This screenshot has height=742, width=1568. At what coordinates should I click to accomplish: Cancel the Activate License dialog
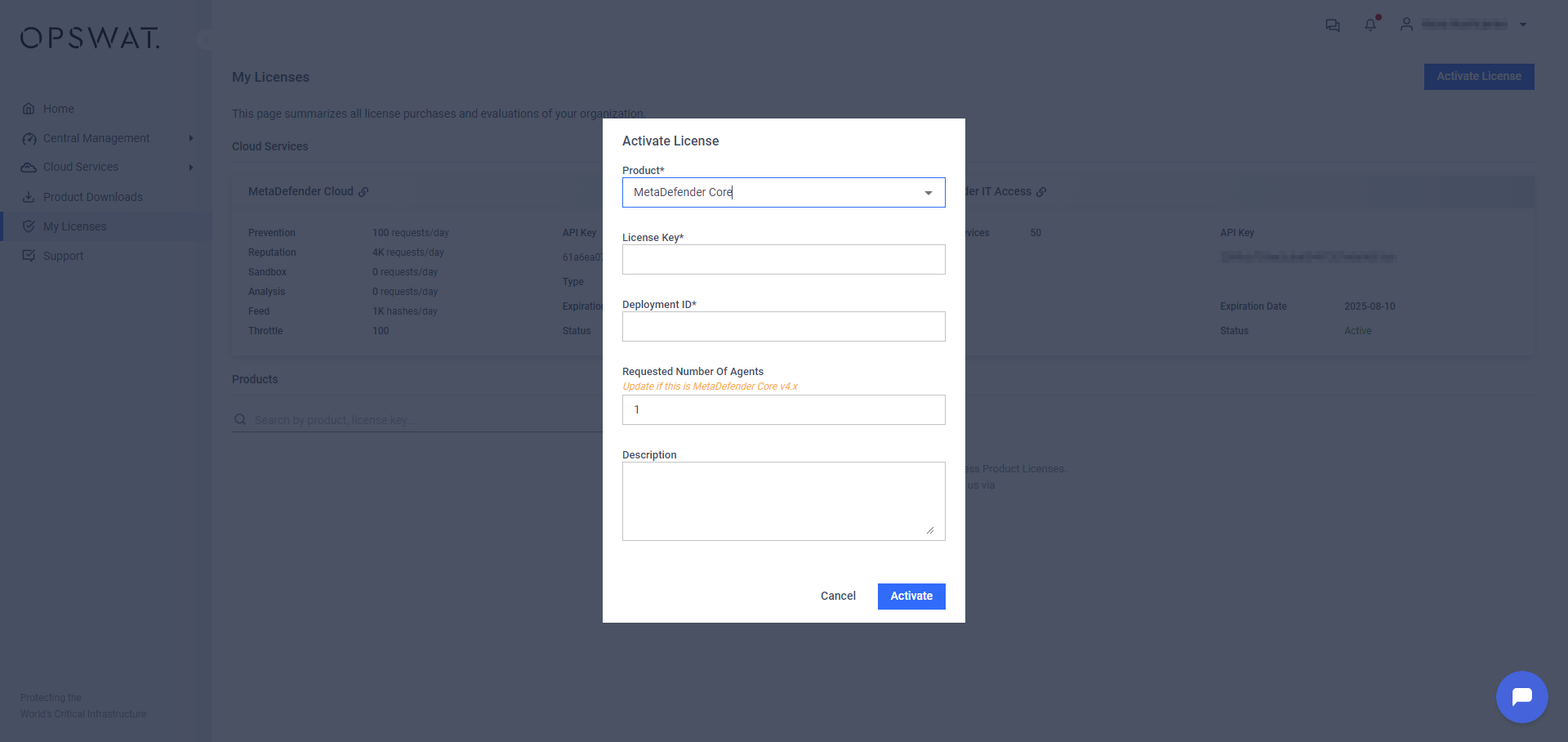(838, 596)
